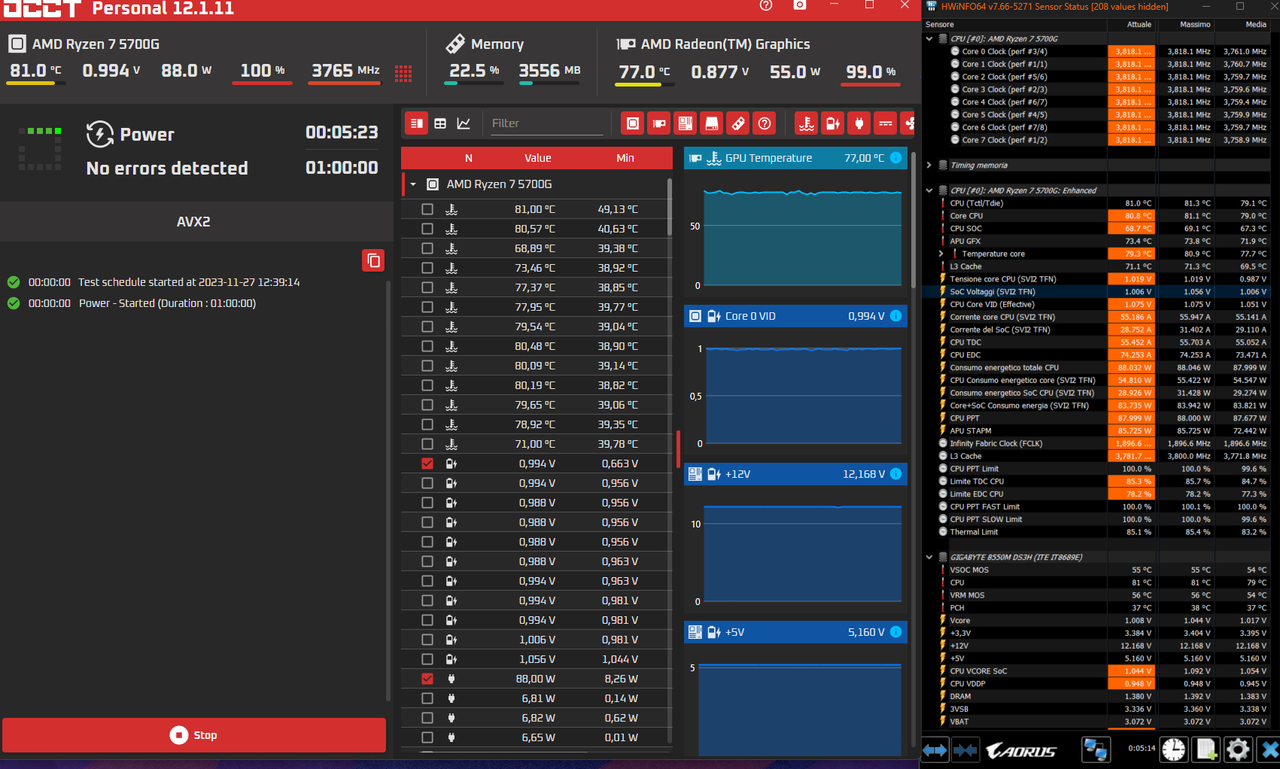Image resolution: width=1280 pixels, height=769 pixels.
Task: Check the box on the 77,37 °C row
Action: 428,287
